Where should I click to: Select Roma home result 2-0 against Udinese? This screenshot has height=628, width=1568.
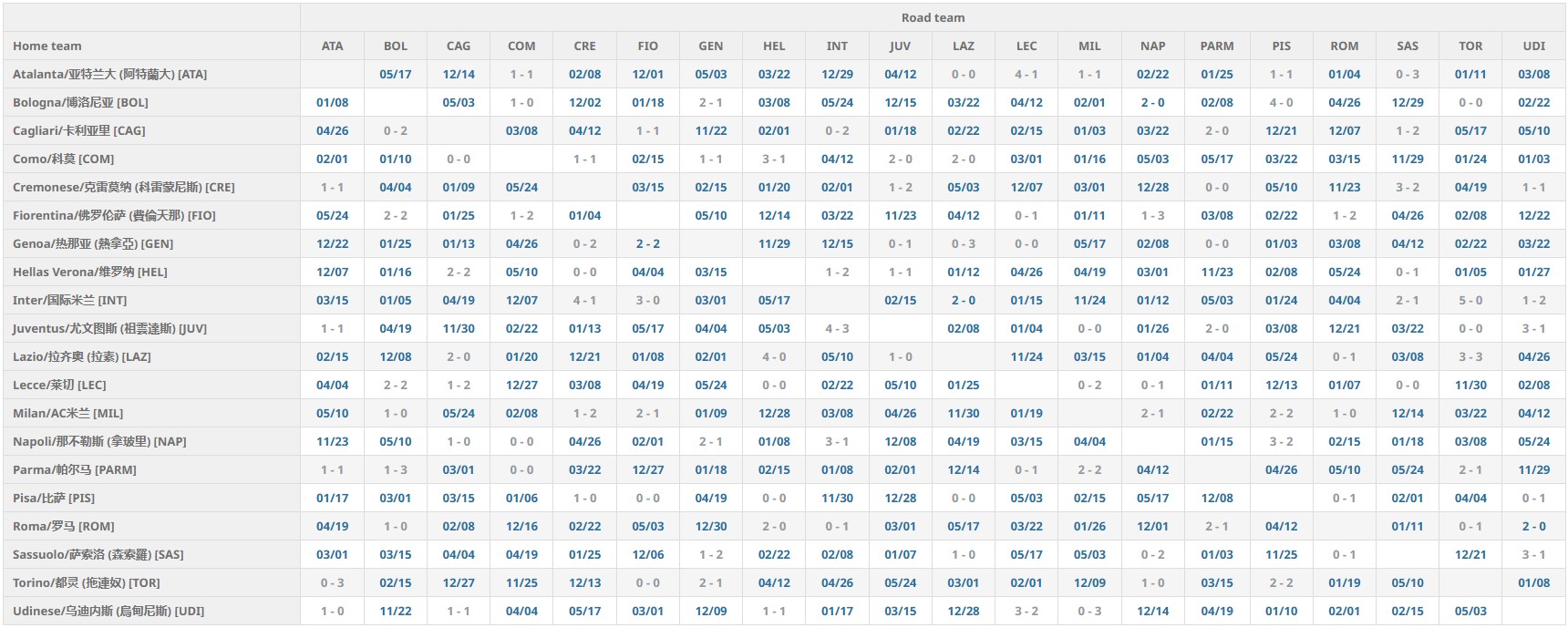(x=1533, y=526)
